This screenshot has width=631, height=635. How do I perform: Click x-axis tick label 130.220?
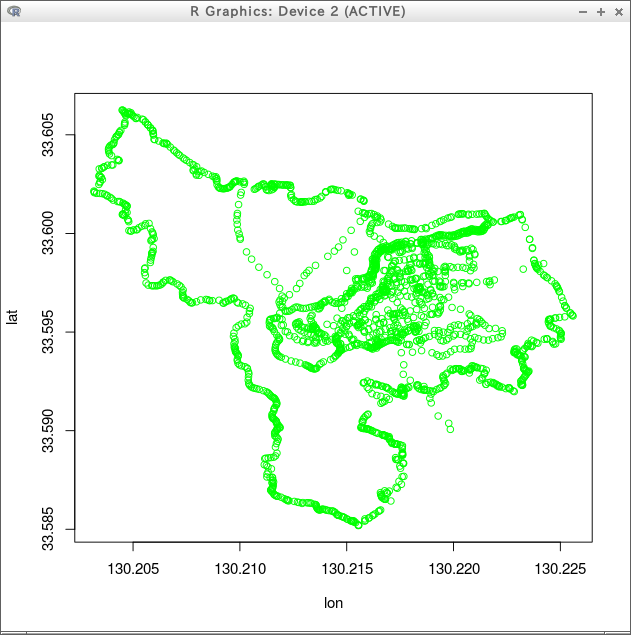(x=454, y=569)
